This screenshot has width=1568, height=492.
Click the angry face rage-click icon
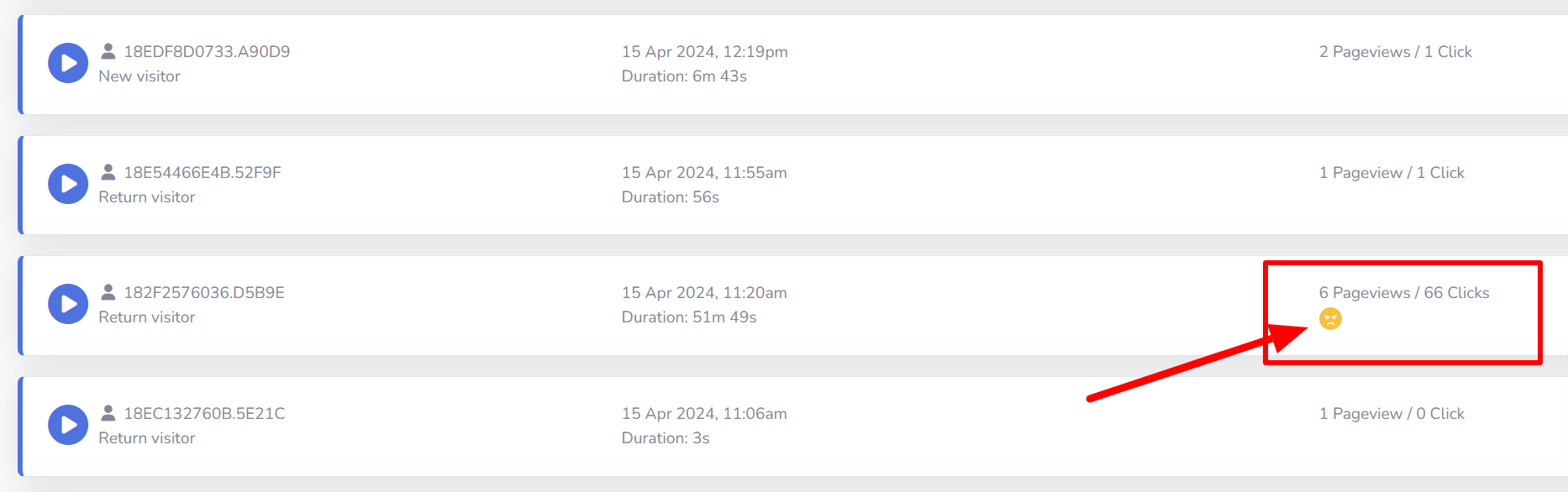tap(1330, 319)
